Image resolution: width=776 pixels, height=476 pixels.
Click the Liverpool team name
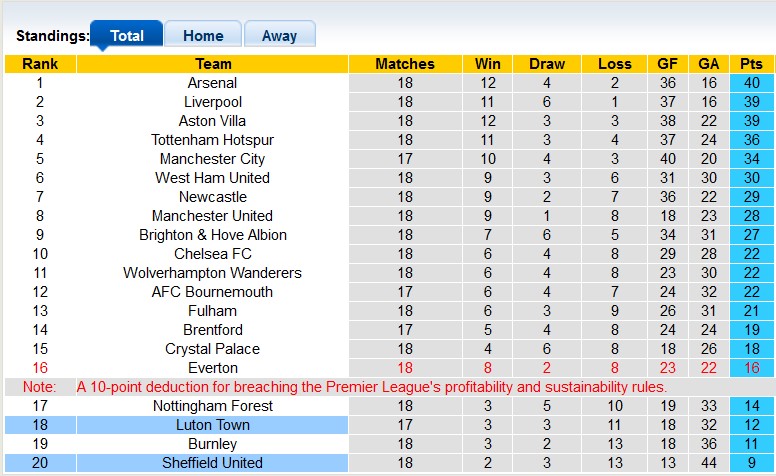212,102
